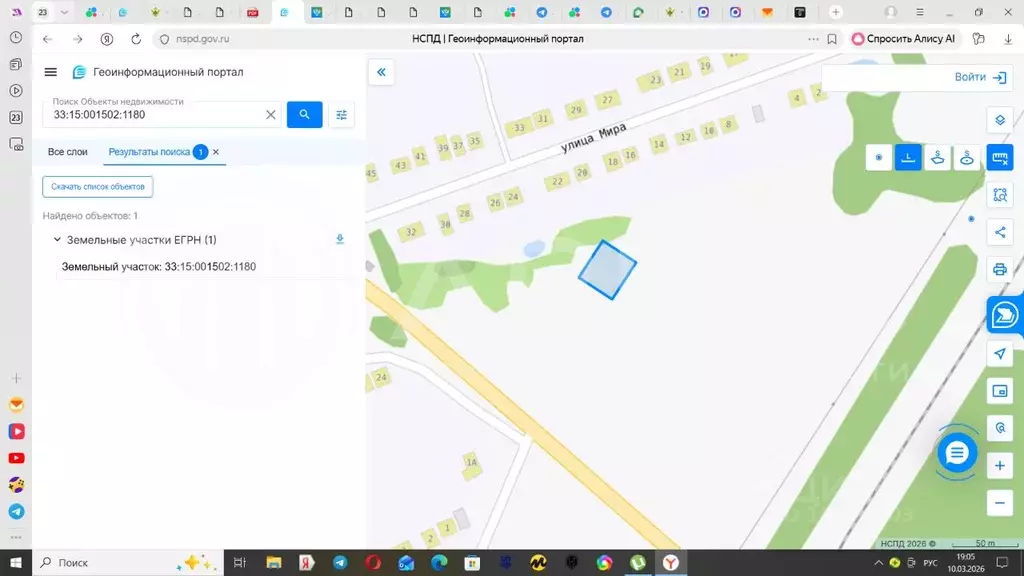Clear the cadastral number search field
This screenshot has width=1024, height=576.
[270, 115]
